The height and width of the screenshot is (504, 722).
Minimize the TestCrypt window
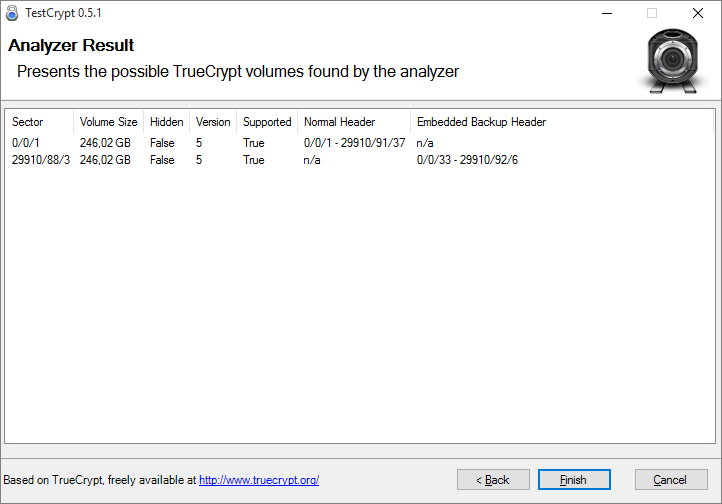tap(607, 13)
